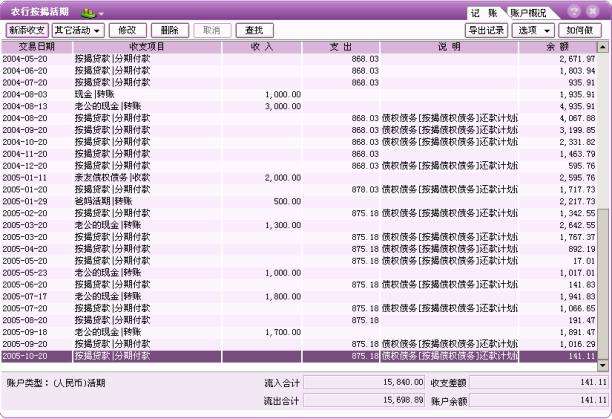
Task: Sort by the 交易日期 column header
Action: click(37, 47)
